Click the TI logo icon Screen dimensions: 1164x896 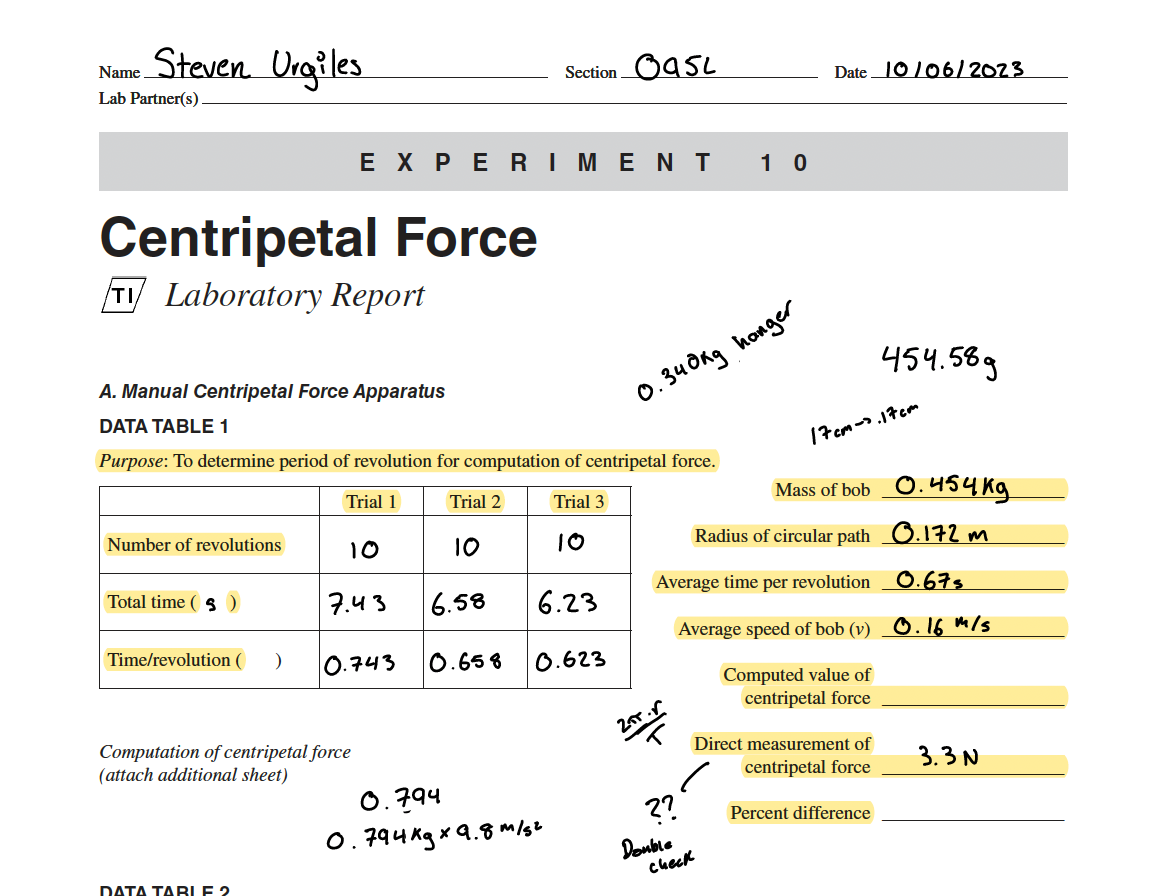point(122,295)
